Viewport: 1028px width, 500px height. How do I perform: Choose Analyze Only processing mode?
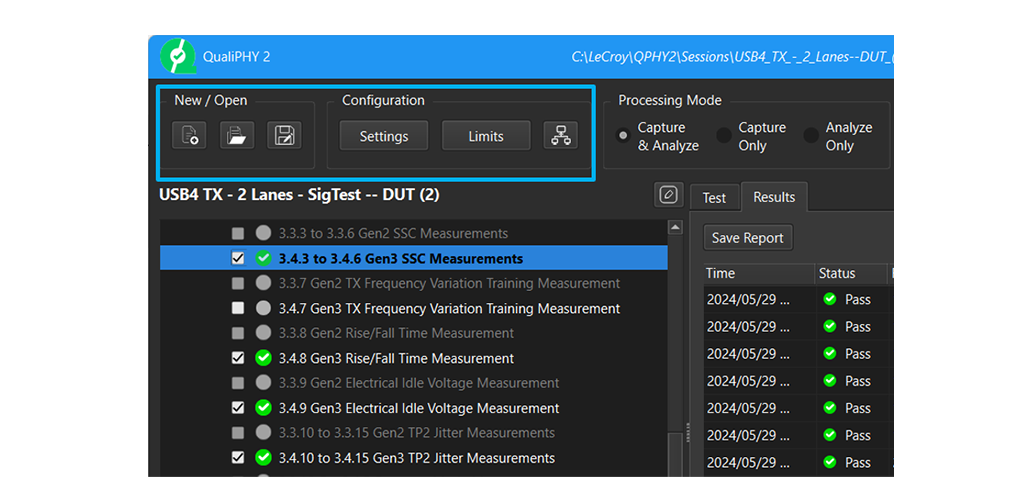[x=811, y=135]
